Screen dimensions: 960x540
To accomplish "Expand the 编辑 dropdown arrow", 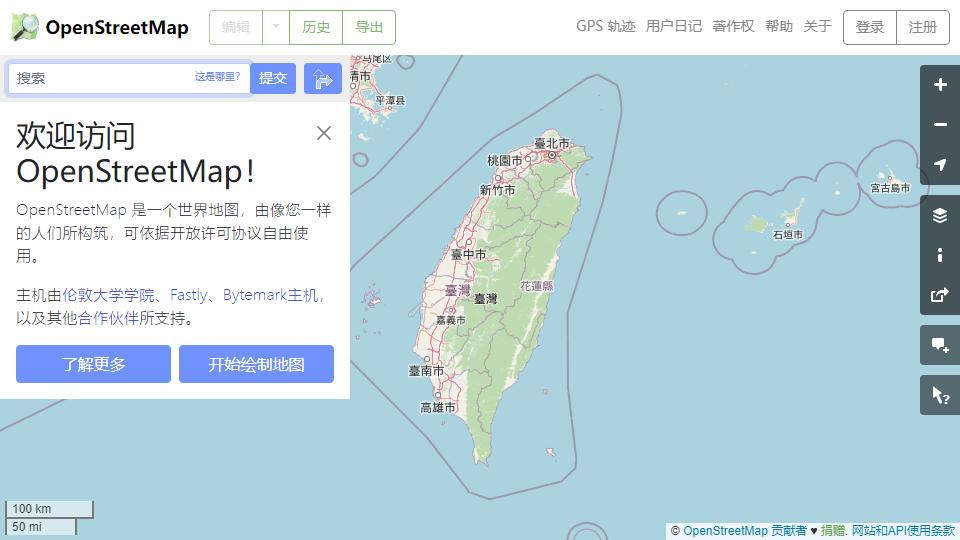I will tap(276, 27).
